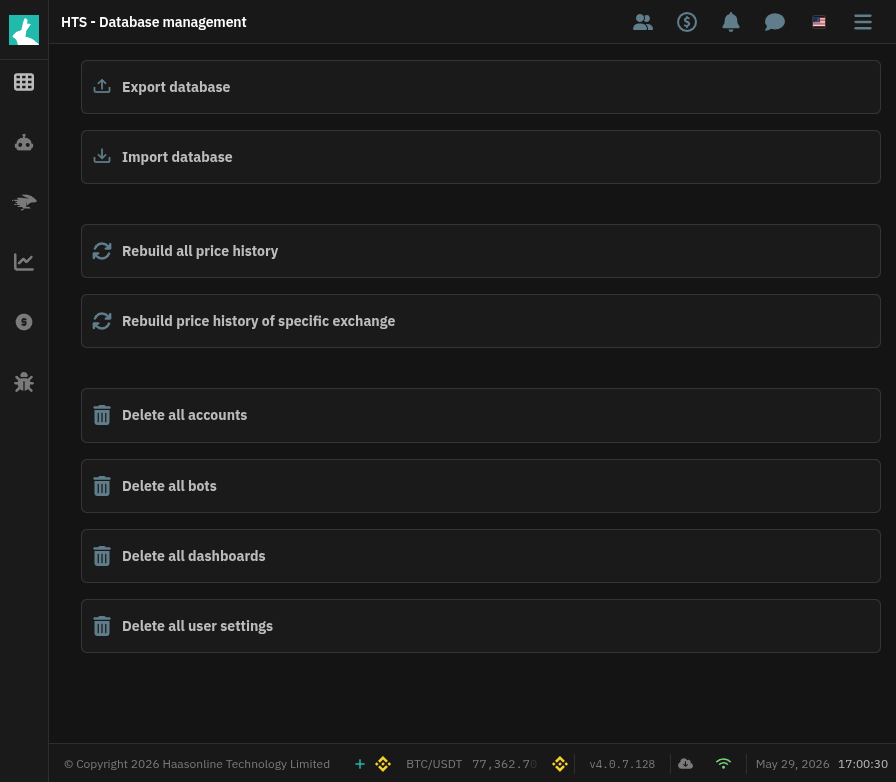896x782 pixels.
Task: Click the Binance icon right of the price
Action: (560, 764)
